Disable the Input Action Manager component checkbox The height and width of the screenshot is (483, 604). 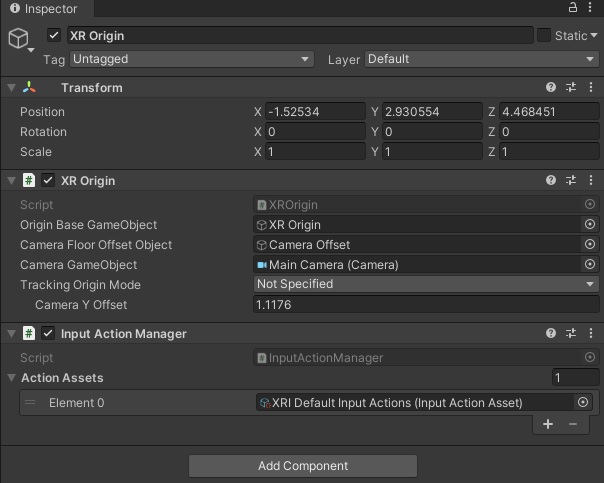(48, 333)
